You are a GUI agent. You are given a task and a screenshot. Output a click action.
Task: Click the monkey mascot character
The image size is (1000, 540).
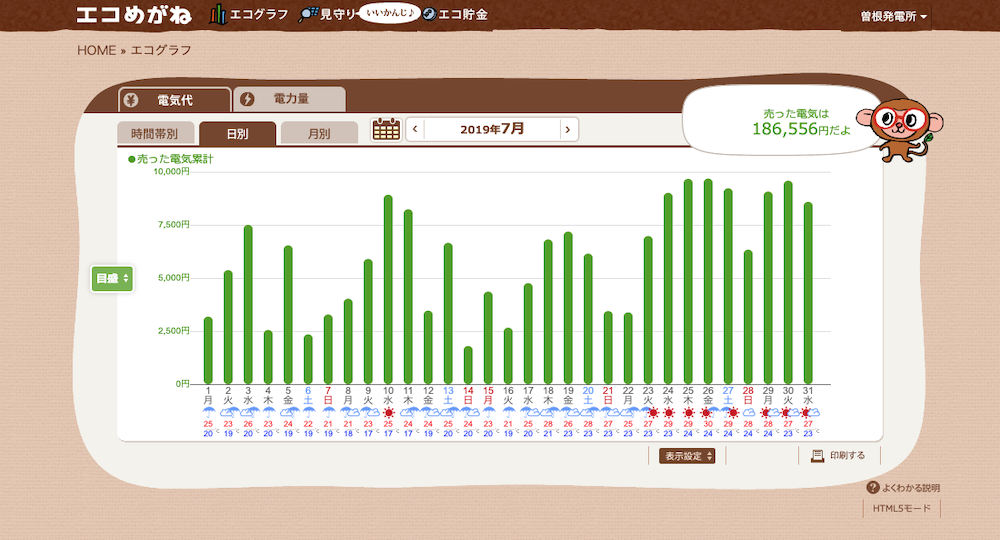[x=900, y=128]
